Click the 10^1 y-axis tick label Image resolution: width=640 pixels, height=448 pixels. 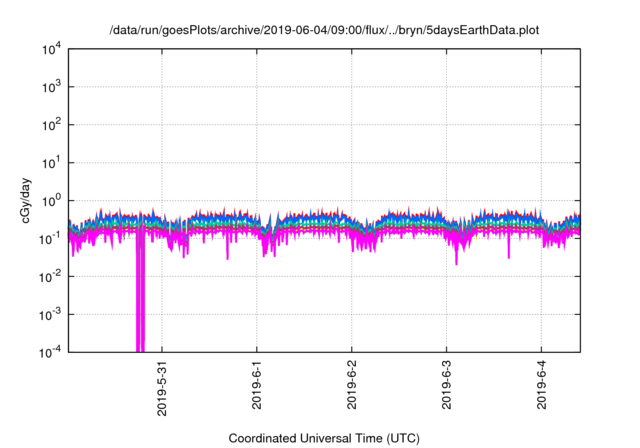coord(52,163)
